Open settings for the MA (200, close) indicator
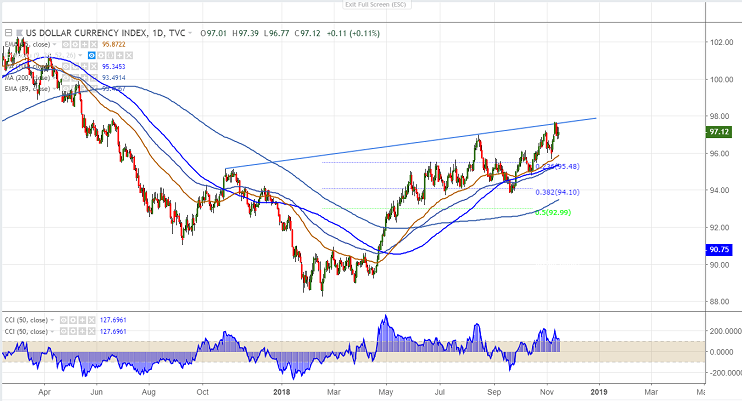The image size is (742, 401). pyautogui.click(x=75, y=78)
